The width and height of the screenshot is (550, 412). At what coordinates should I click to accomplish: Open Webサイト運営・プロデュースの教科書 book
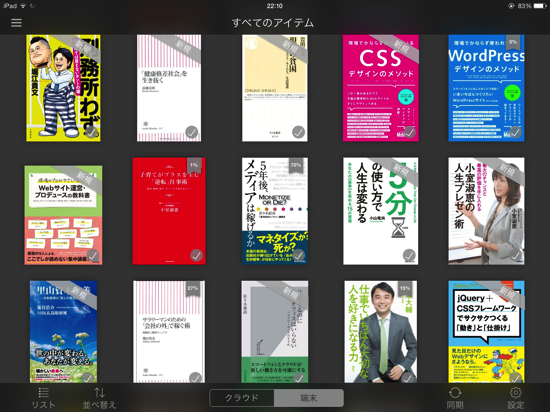(63, 215)
